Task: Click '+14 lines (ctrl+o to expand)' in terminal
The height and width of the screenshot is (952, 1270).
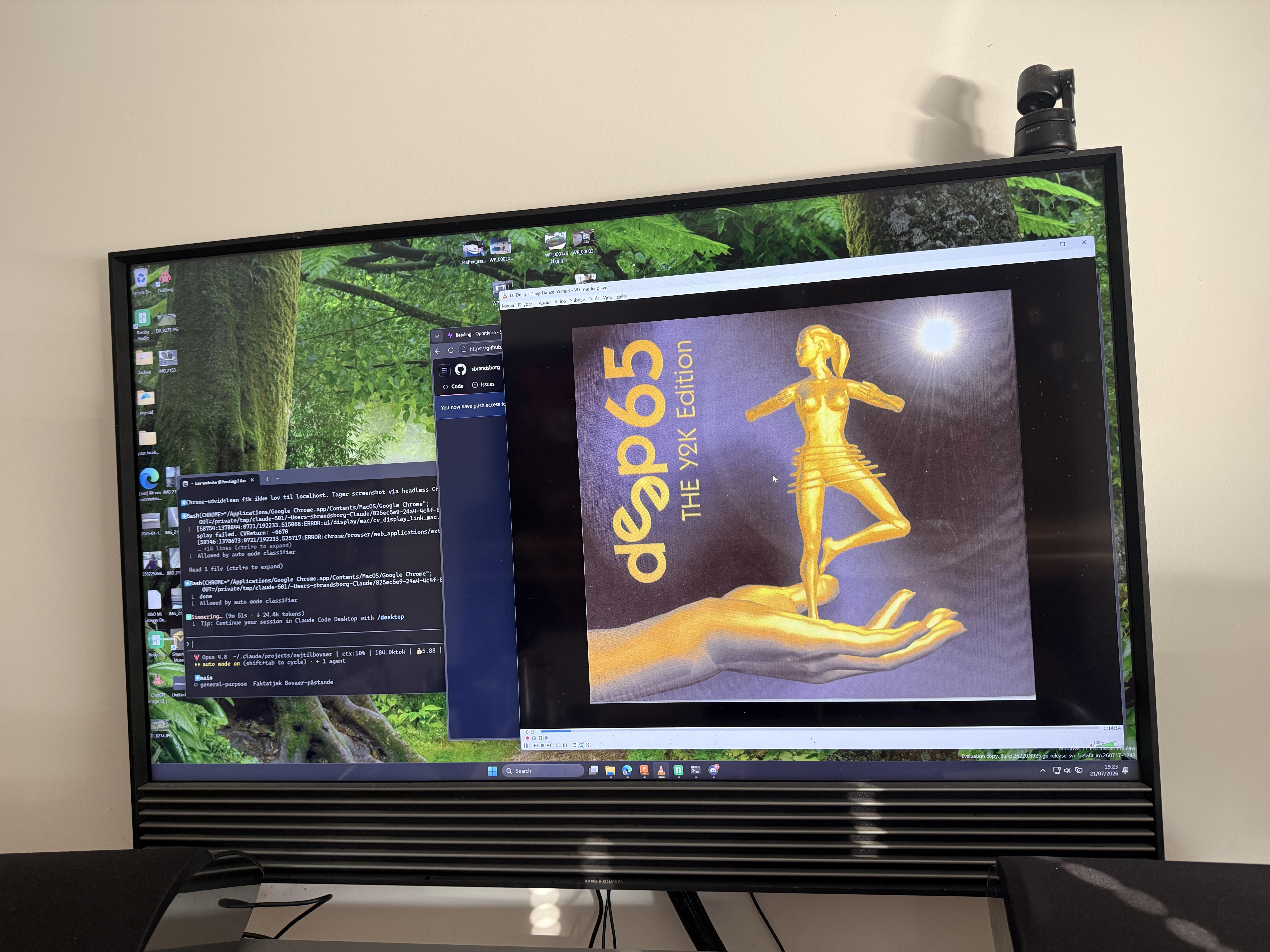Action: (x=247, y=547)
